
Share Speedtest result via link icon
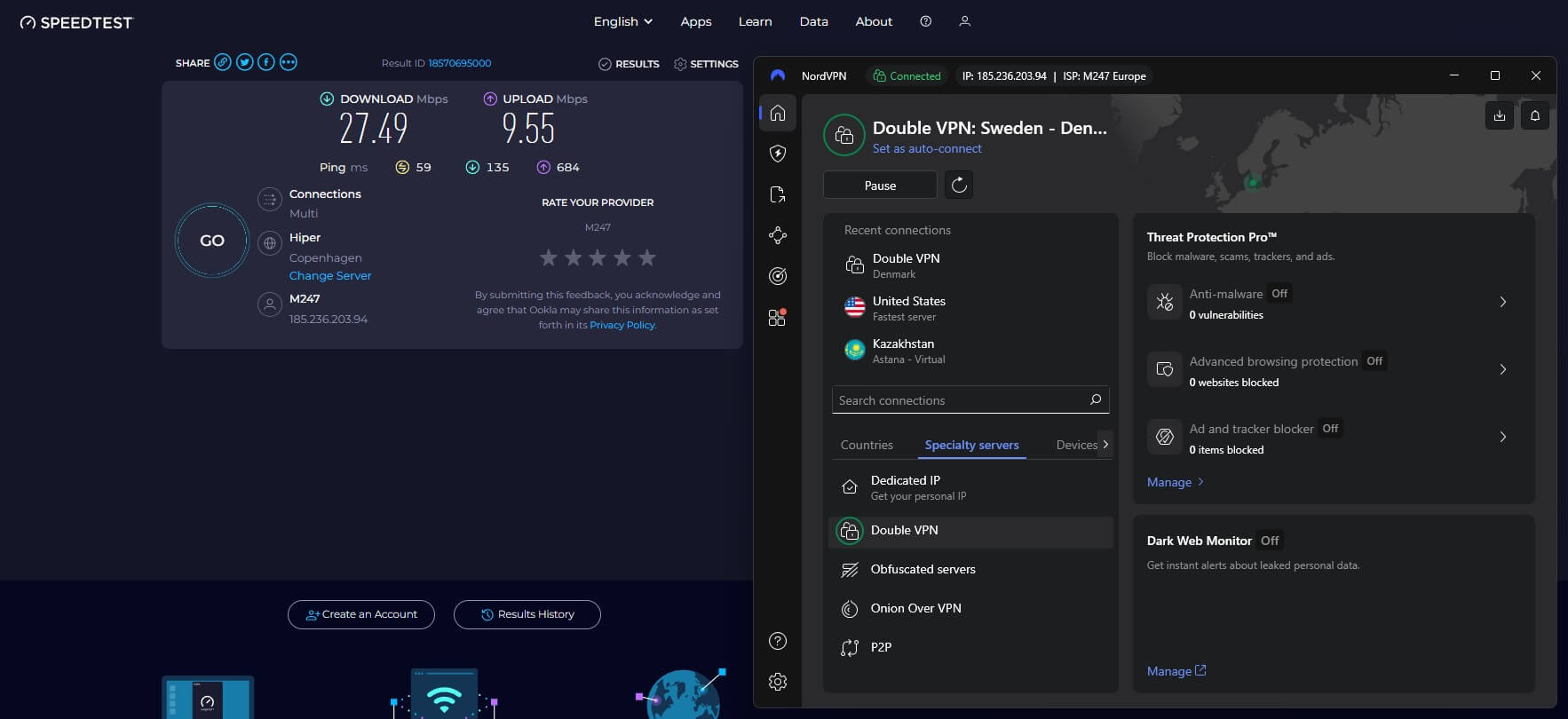click(223, 62)
